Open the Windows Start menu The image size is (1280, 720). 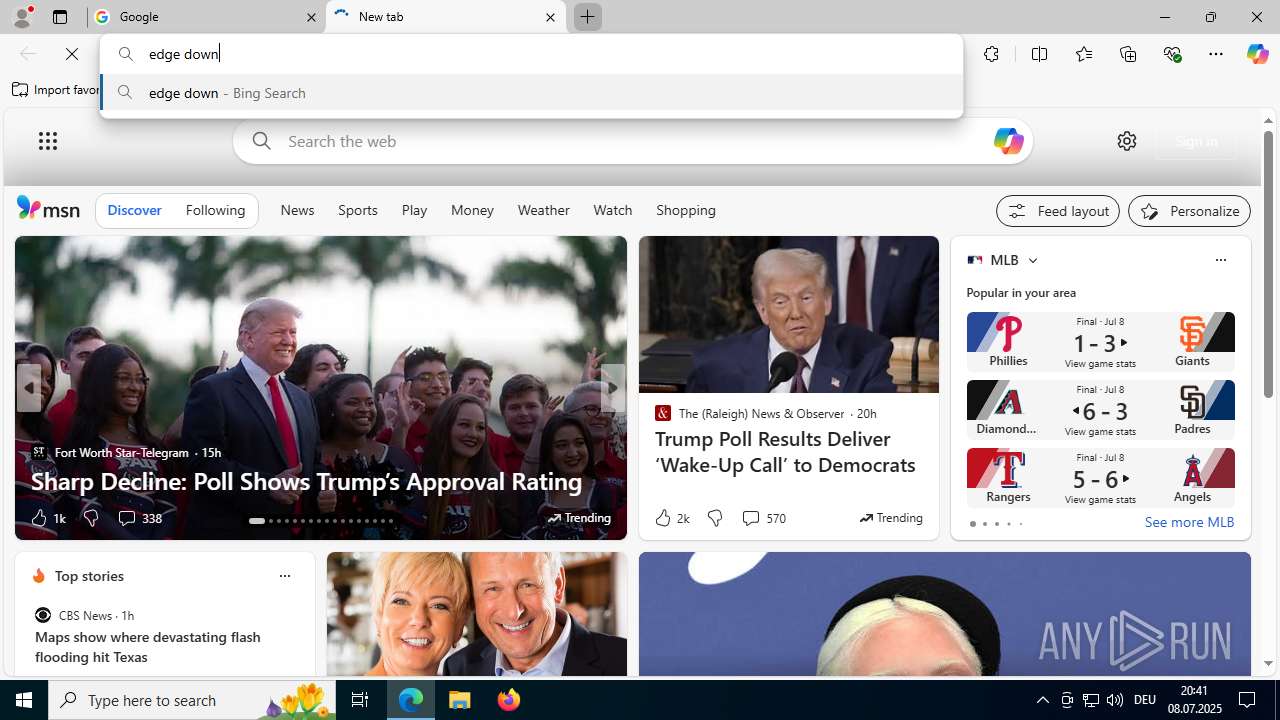(x=24, y=700)
